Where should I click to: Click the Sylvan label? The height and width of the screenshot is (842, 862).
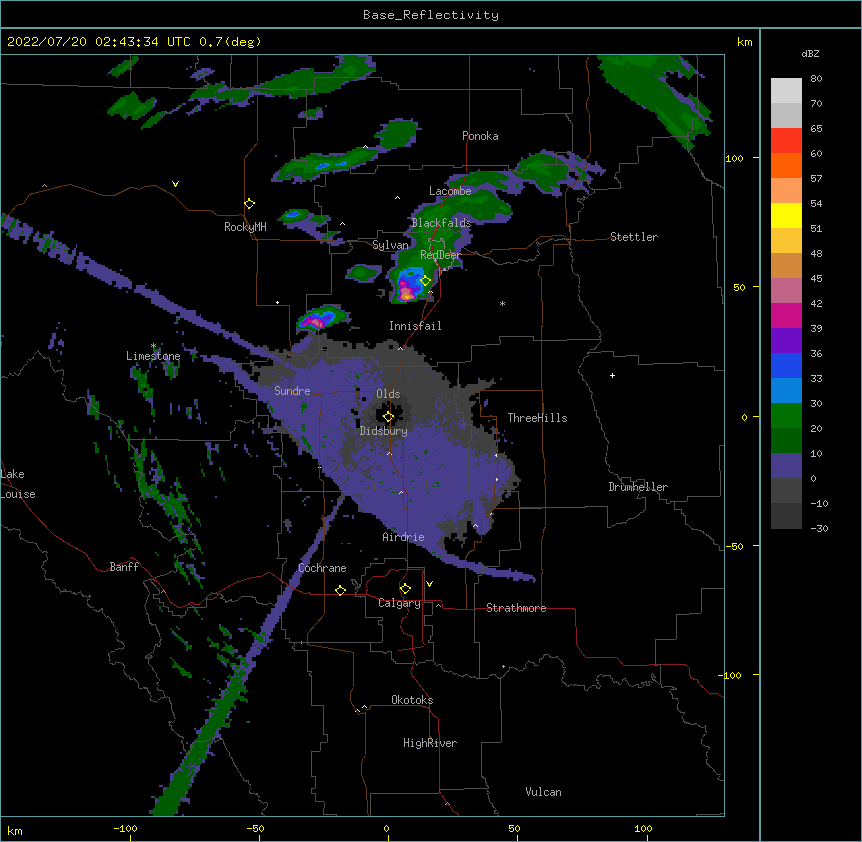(390, 245)
